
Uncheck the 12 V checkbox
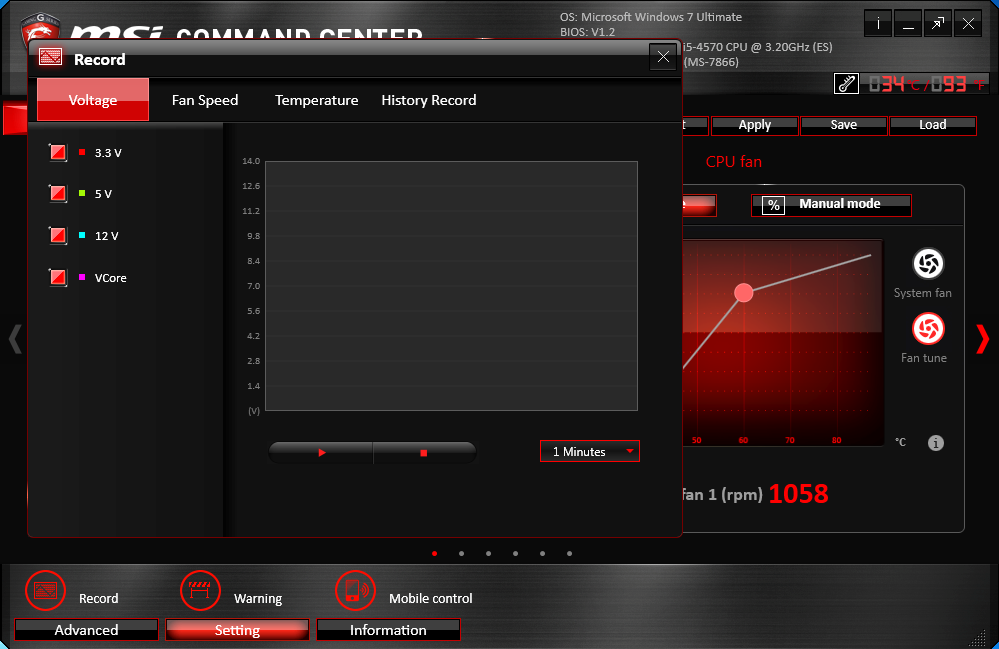(x=58, y=235)
